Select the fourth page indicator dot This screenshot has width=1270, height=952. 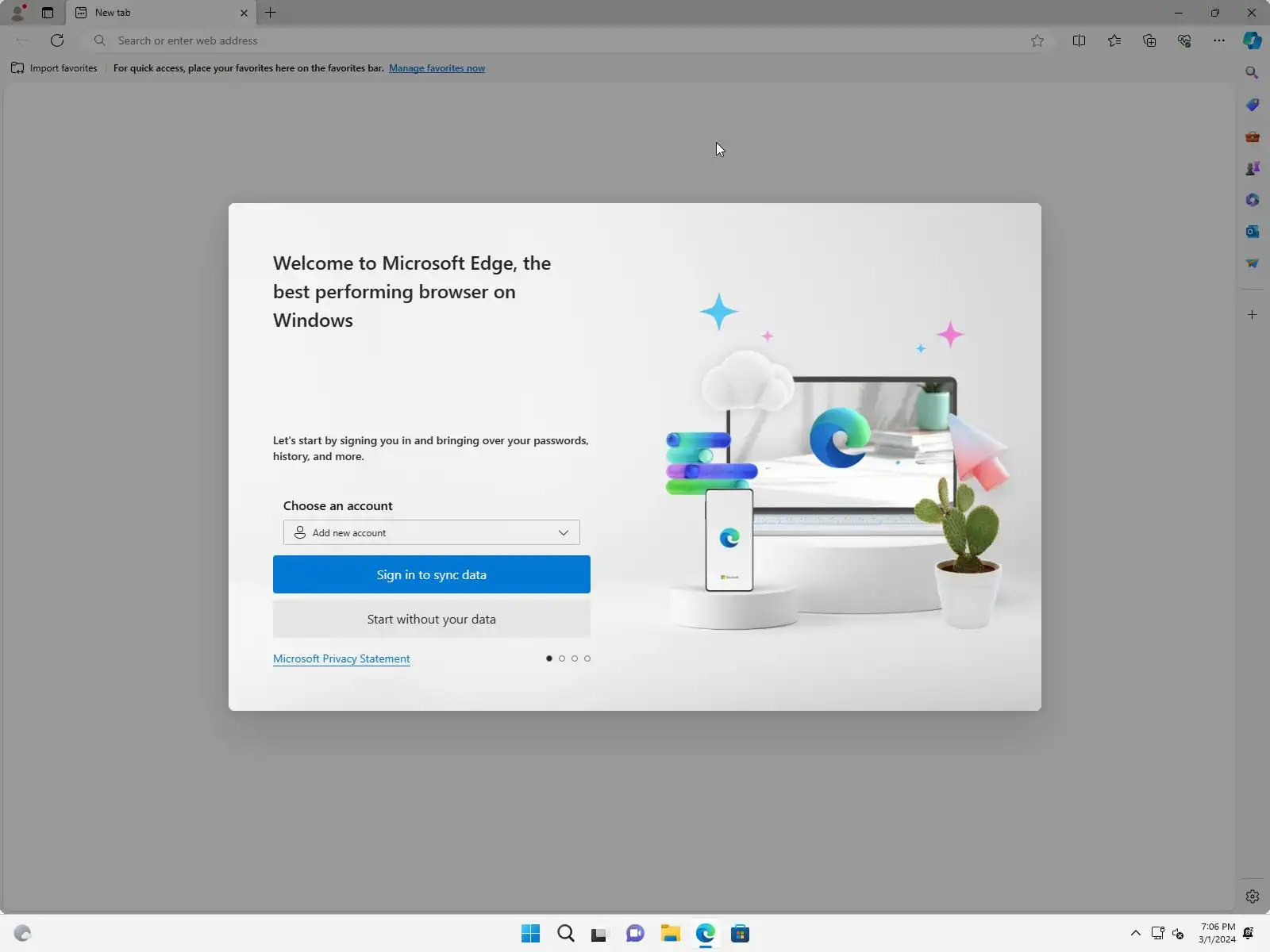(587, 658)
